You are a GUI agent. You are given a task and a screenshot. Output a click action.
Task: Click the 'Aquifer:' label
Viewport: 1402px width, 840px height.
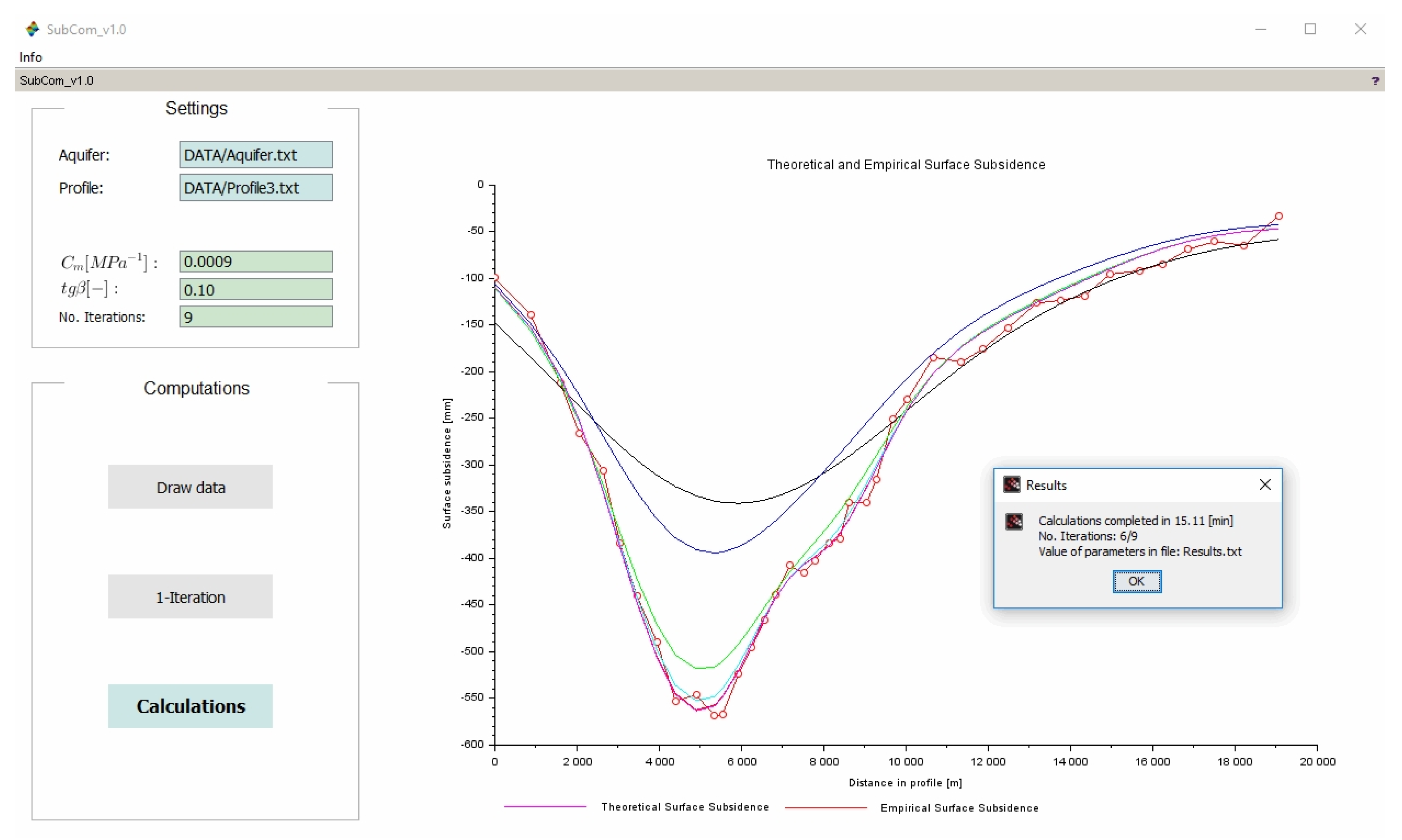point(84,155)
